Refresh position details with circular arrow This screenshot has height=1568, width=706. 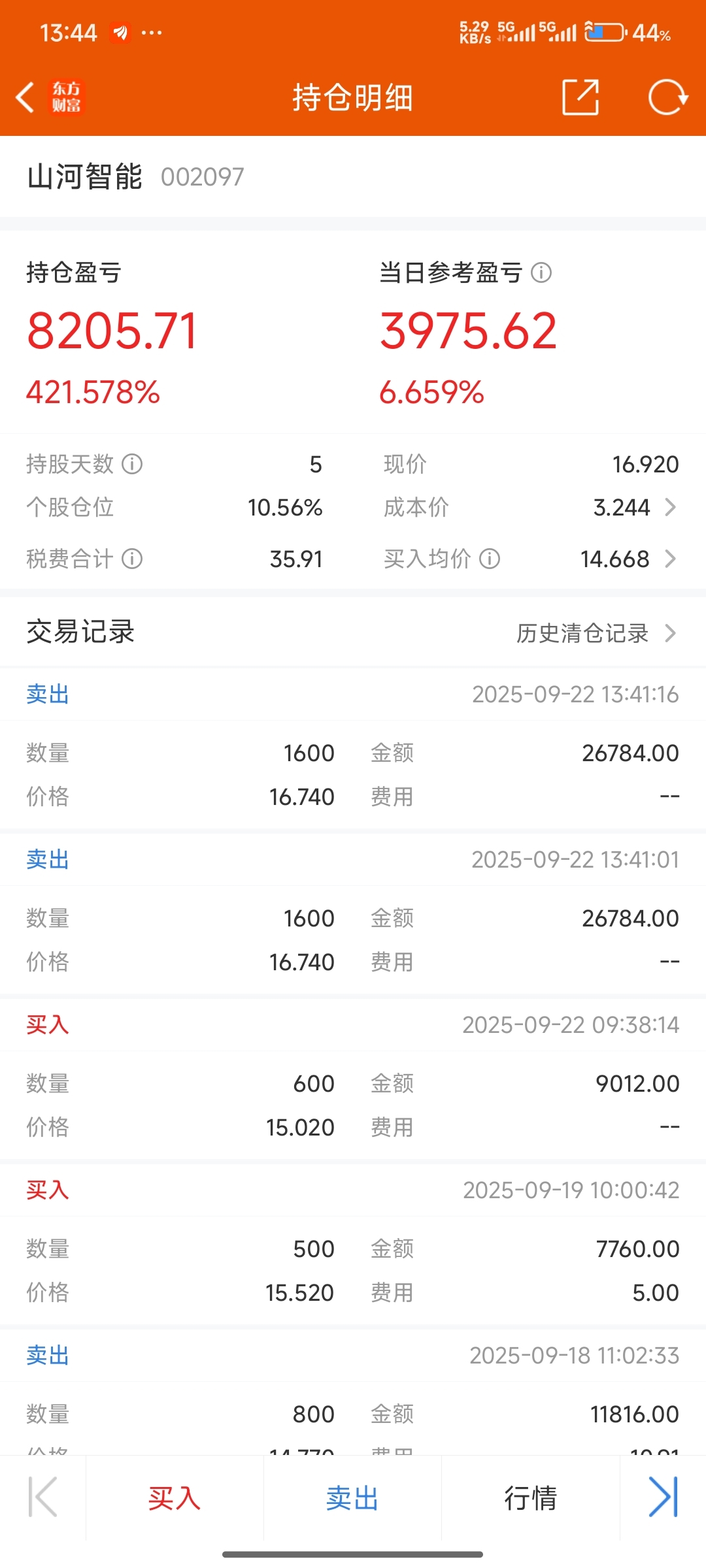tap(667, 97)
